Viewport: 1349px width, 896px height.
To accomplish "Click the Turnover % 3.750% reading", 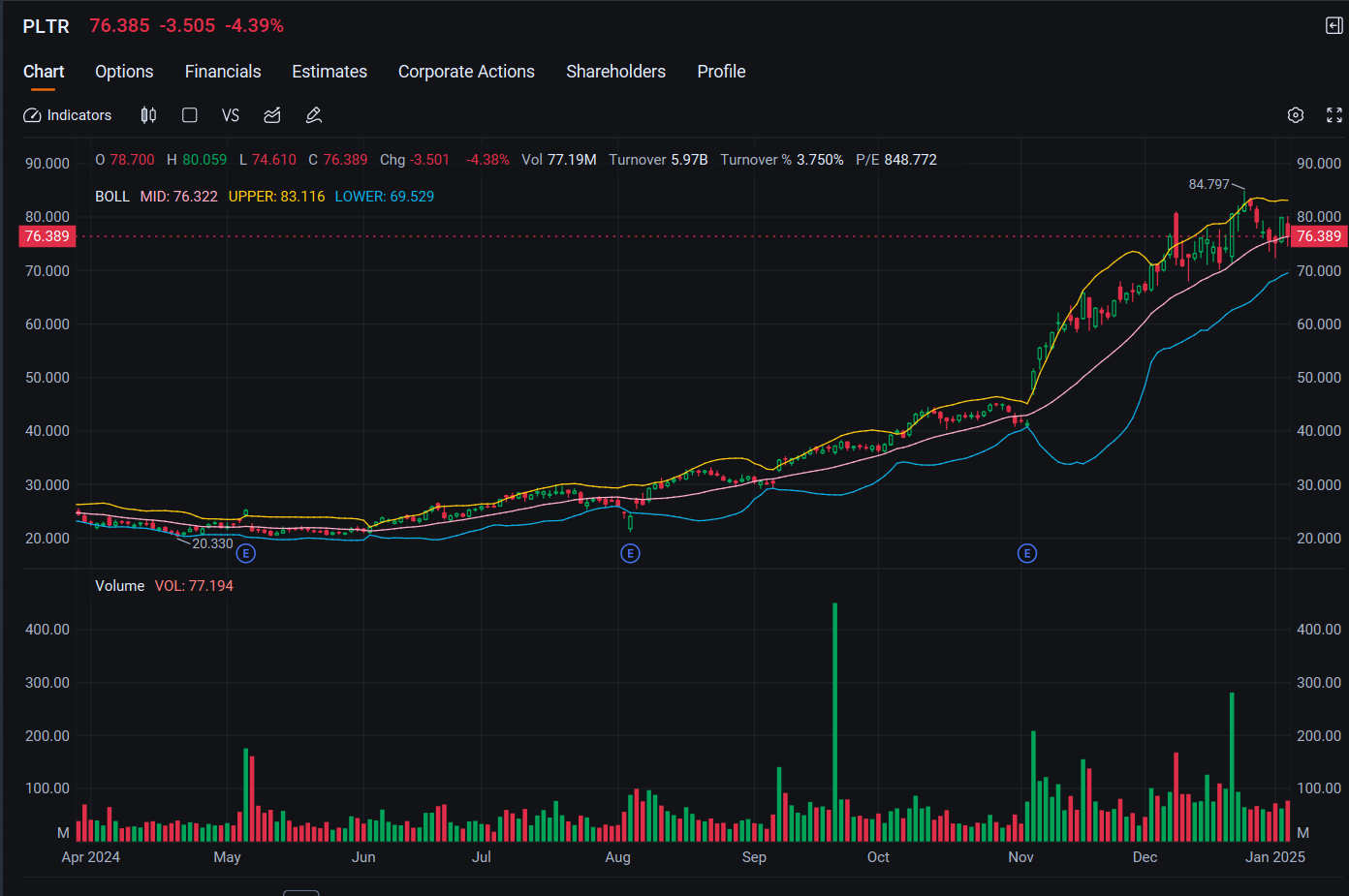I will [x=782, y=160].
